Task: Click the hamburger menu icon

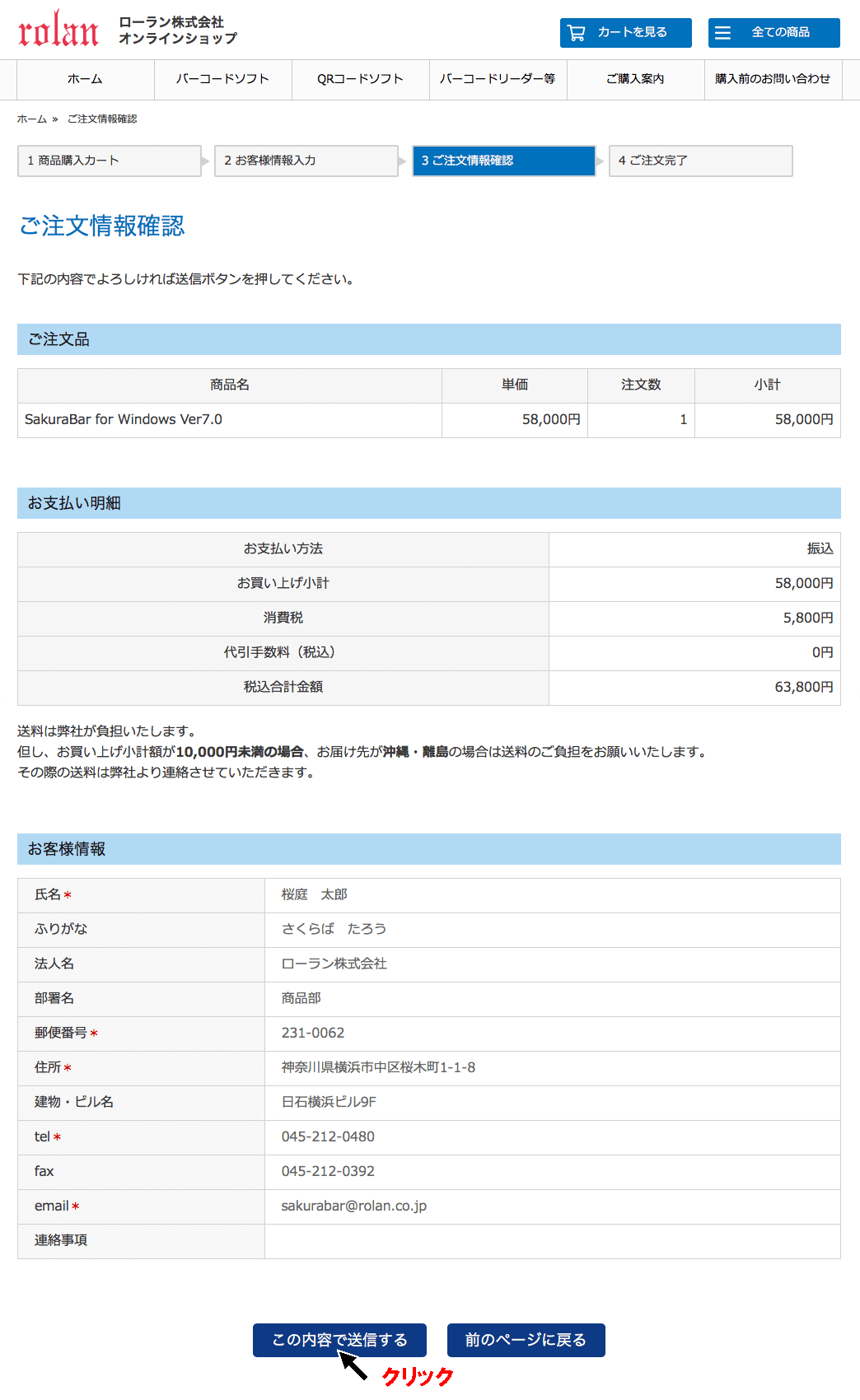Action: click(722, 33)
